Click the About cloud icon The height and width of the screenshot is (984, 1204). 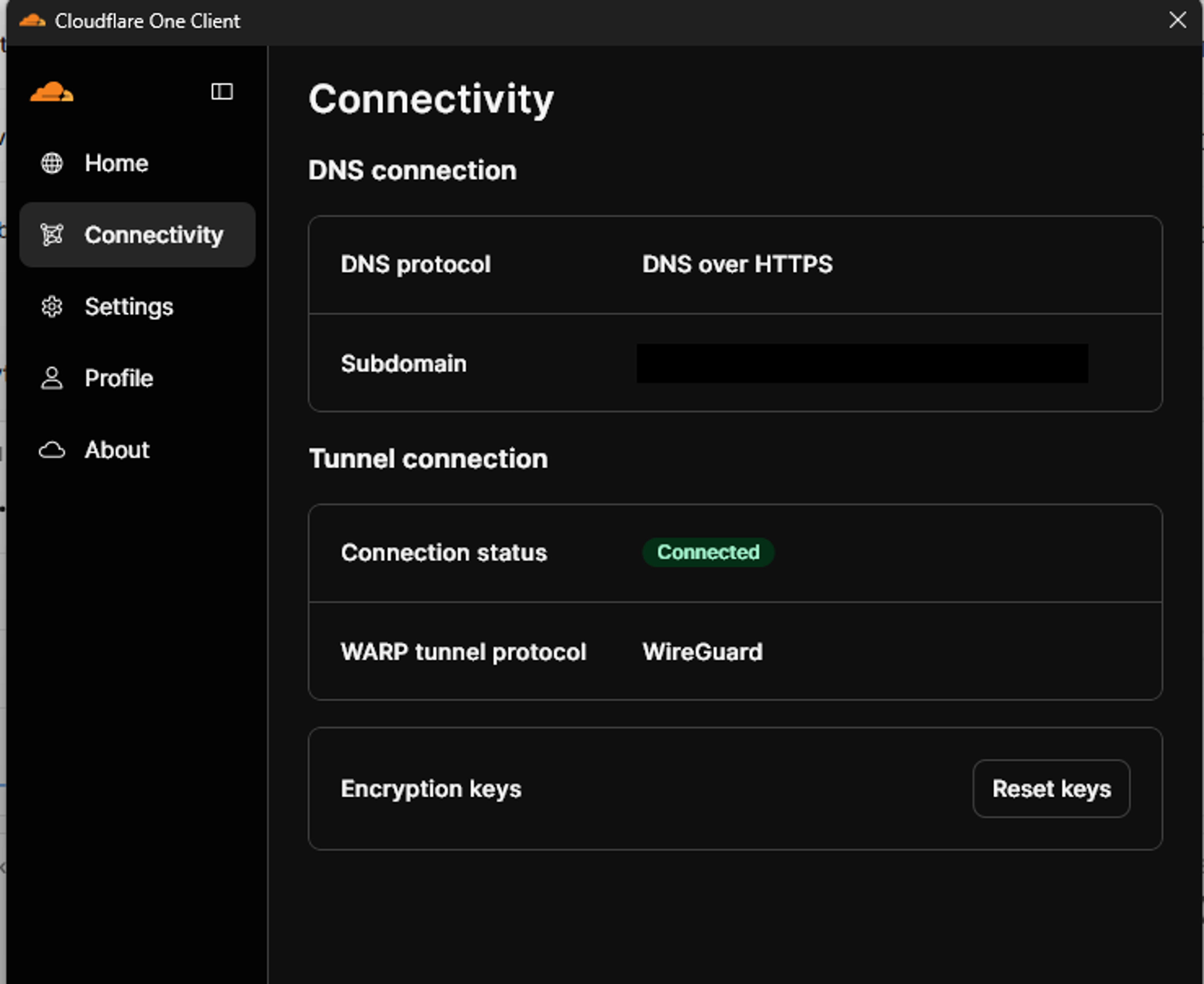pyautogui.click(x=52, y=450)
